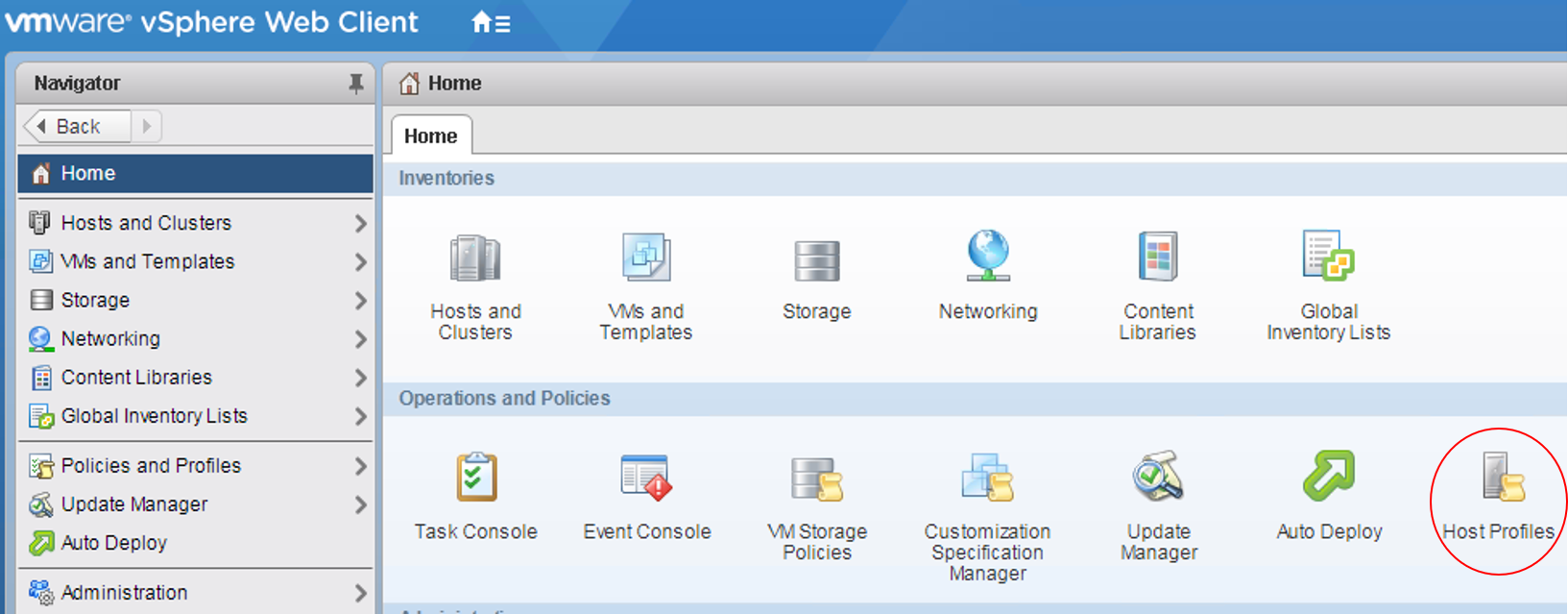Click the Back button in Navigator

(77, 126)
